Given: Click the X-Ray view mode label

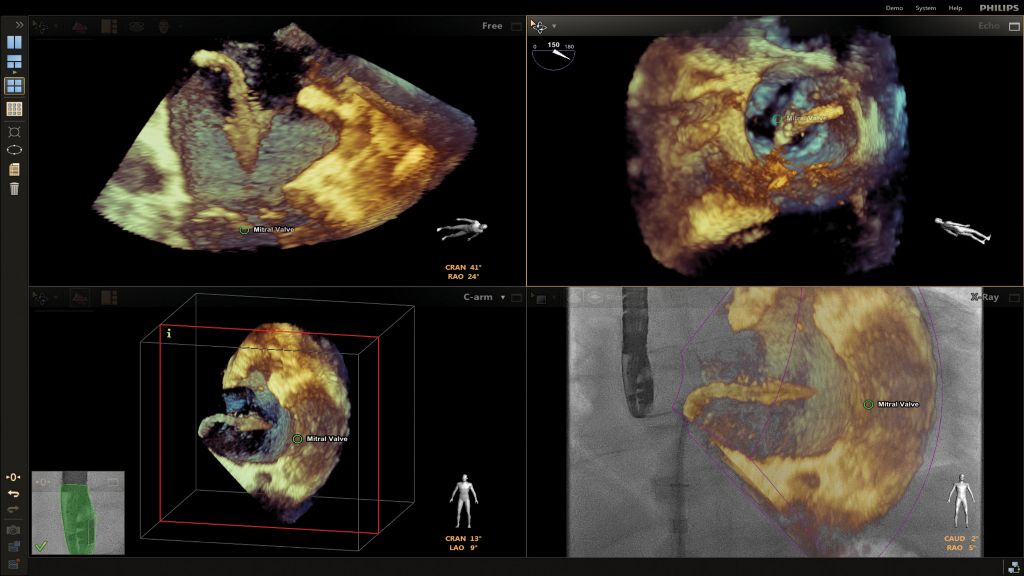Looking at the screenshot, I should click(x=984, y=297).
